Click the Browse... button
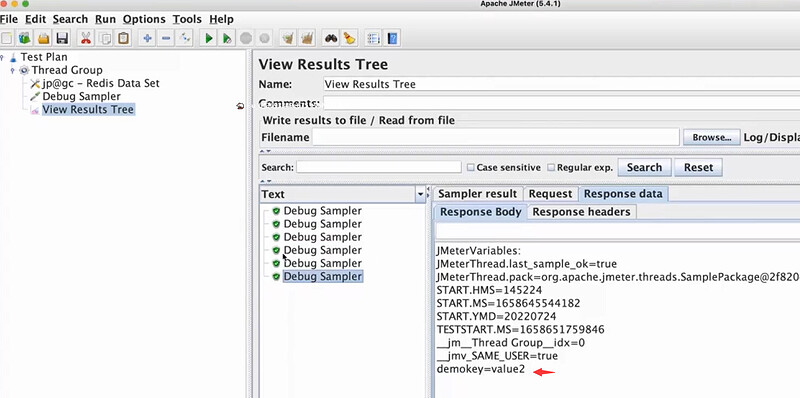800x398 pixels. point(711,137)
